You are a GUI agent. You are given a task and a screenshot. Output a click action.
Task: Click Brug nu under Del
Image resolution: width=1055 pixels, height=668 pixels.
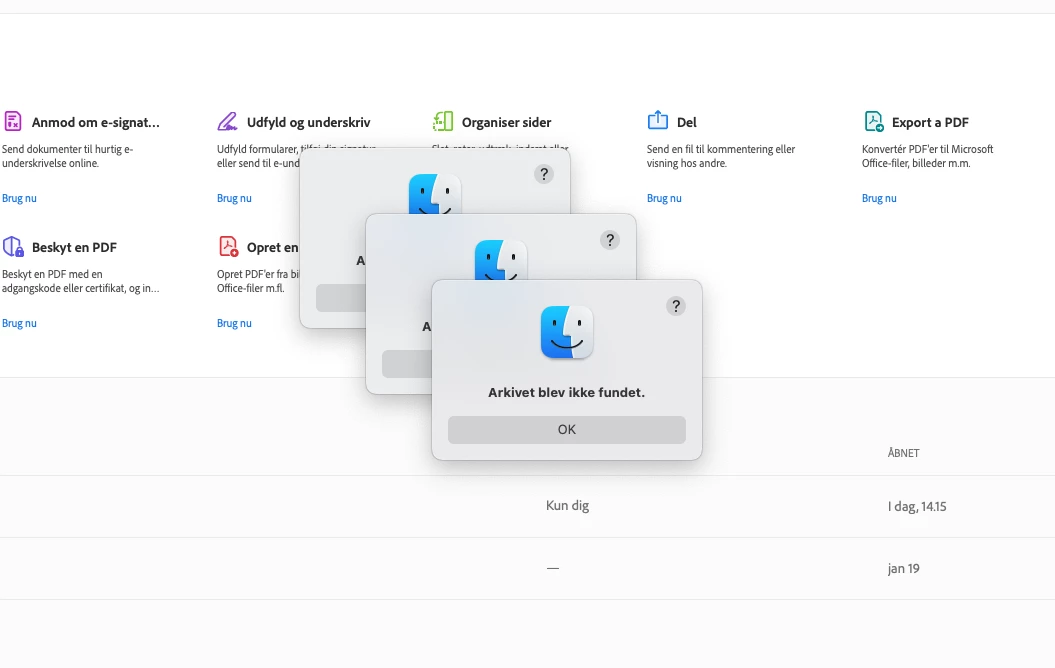[x=664, y=198]
